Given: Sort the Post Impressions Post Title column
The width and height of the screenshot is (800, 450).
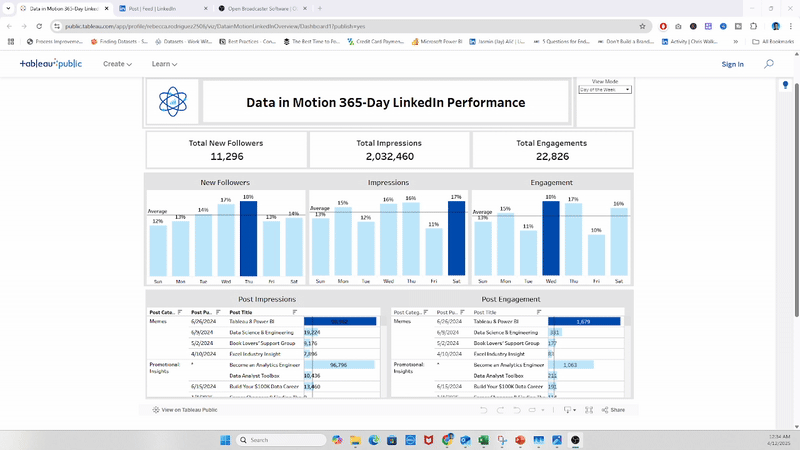Looking at the screenshot, I should (x=294, y=312).
